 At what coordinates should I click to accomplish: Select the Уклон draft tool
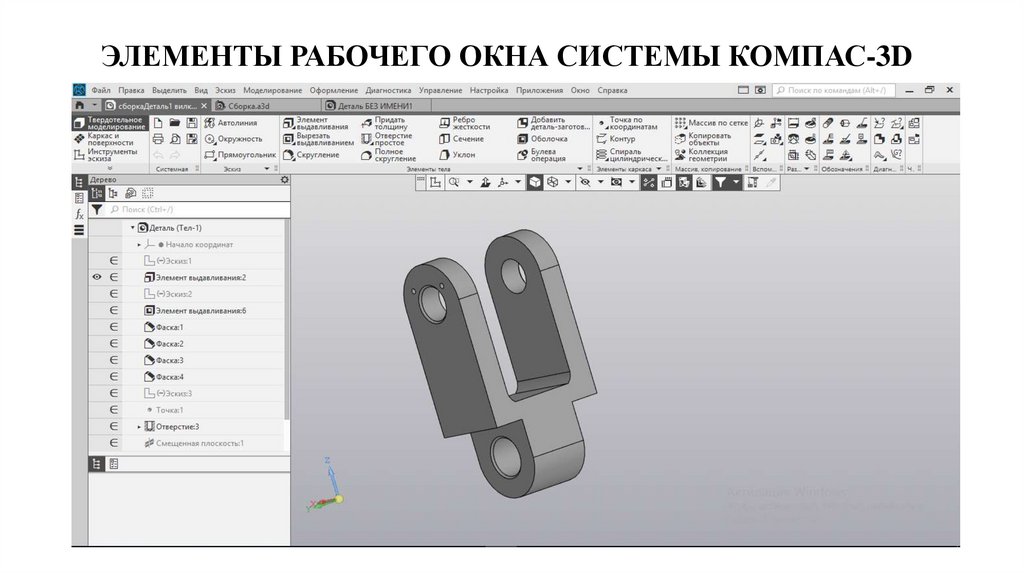[x=457, y=155]
